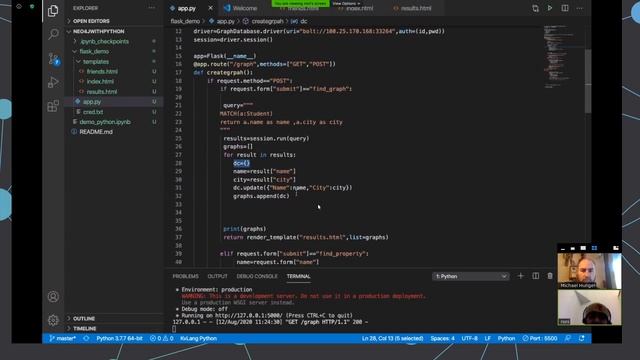The height and width of the screenshot is (360, 640).
Task: Change language mode via Python status item
Action: point(506,338)
